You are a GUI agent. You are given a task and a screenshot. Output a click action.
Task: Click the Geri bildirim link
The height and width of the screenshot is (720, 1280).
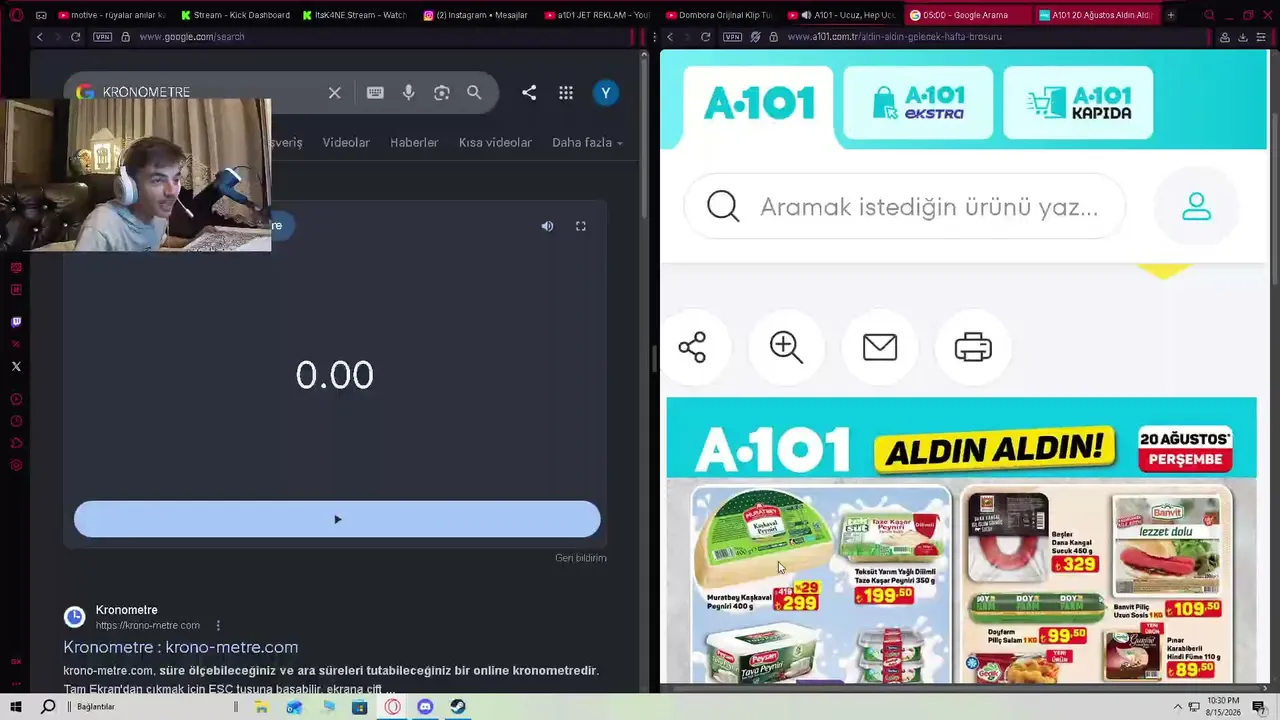coord(581,558)
